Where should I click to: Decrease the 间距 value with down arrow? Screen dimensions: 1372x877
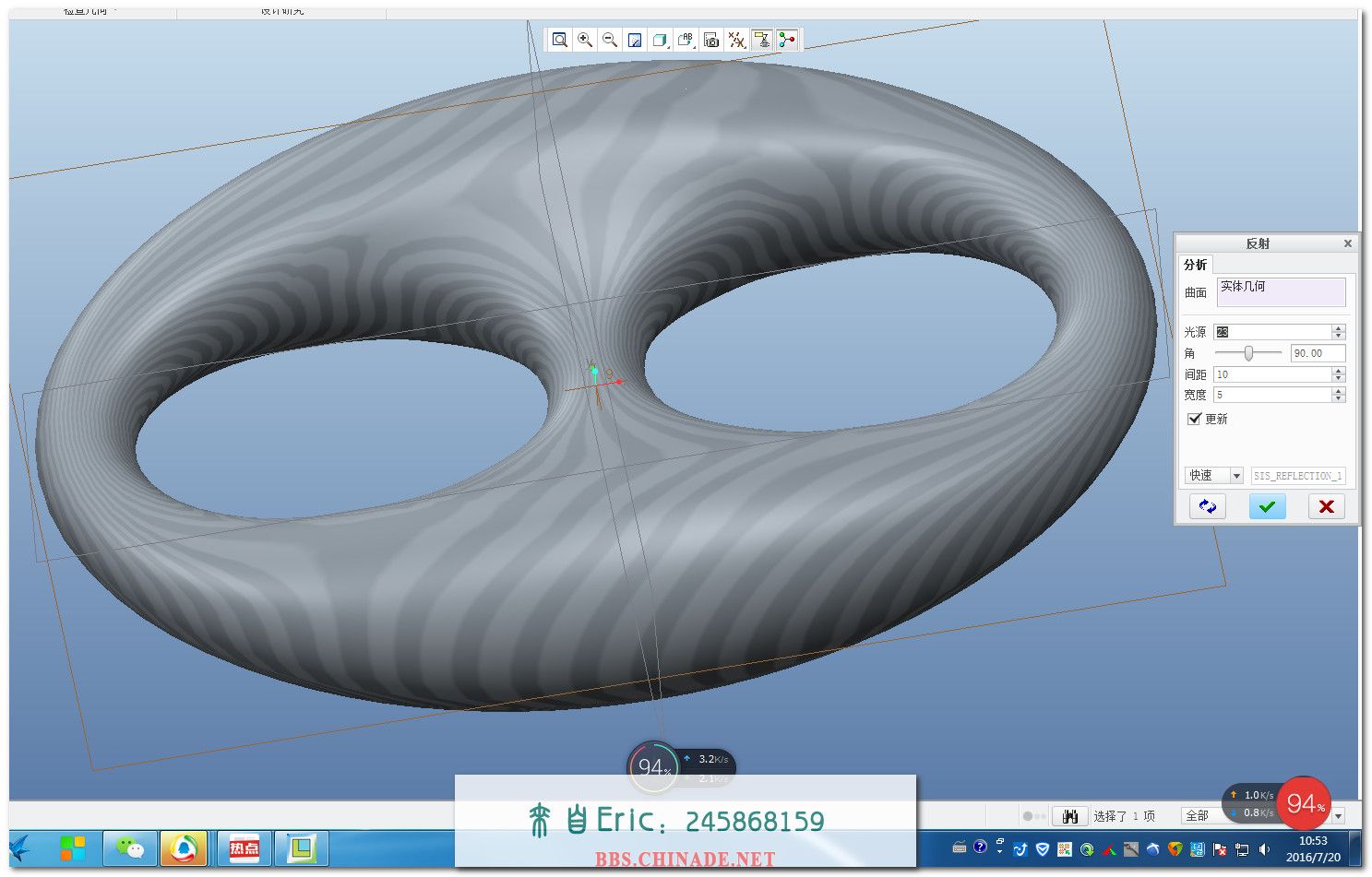click(x=1339, y=378)
